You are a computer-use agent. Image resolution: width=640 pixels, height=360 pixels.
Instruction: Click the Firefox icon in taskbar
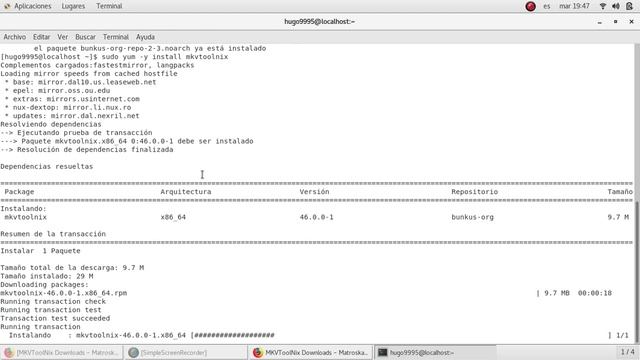coord(258,352)
